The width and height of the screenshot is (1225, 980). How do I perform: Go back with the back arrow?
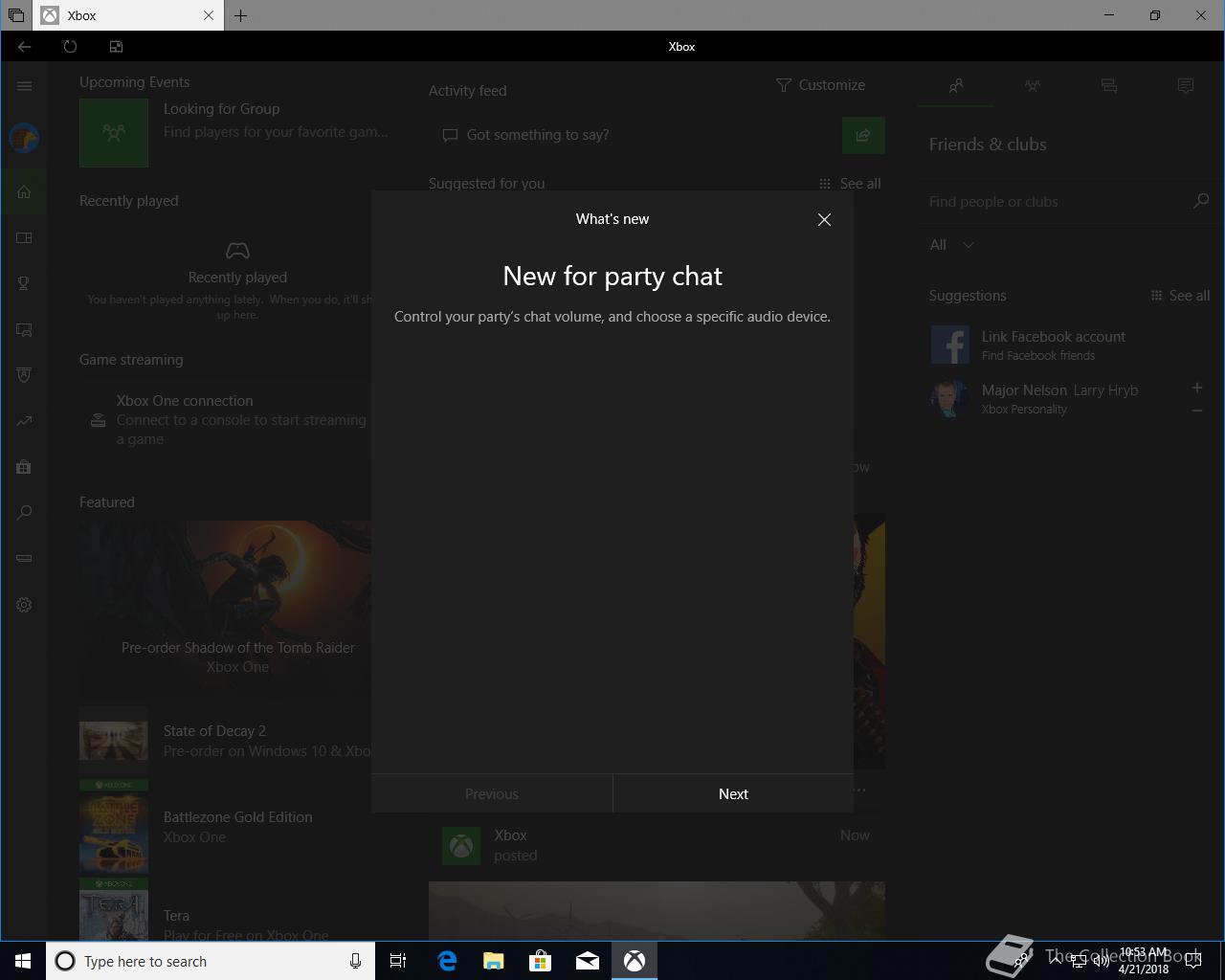(24, 46)
